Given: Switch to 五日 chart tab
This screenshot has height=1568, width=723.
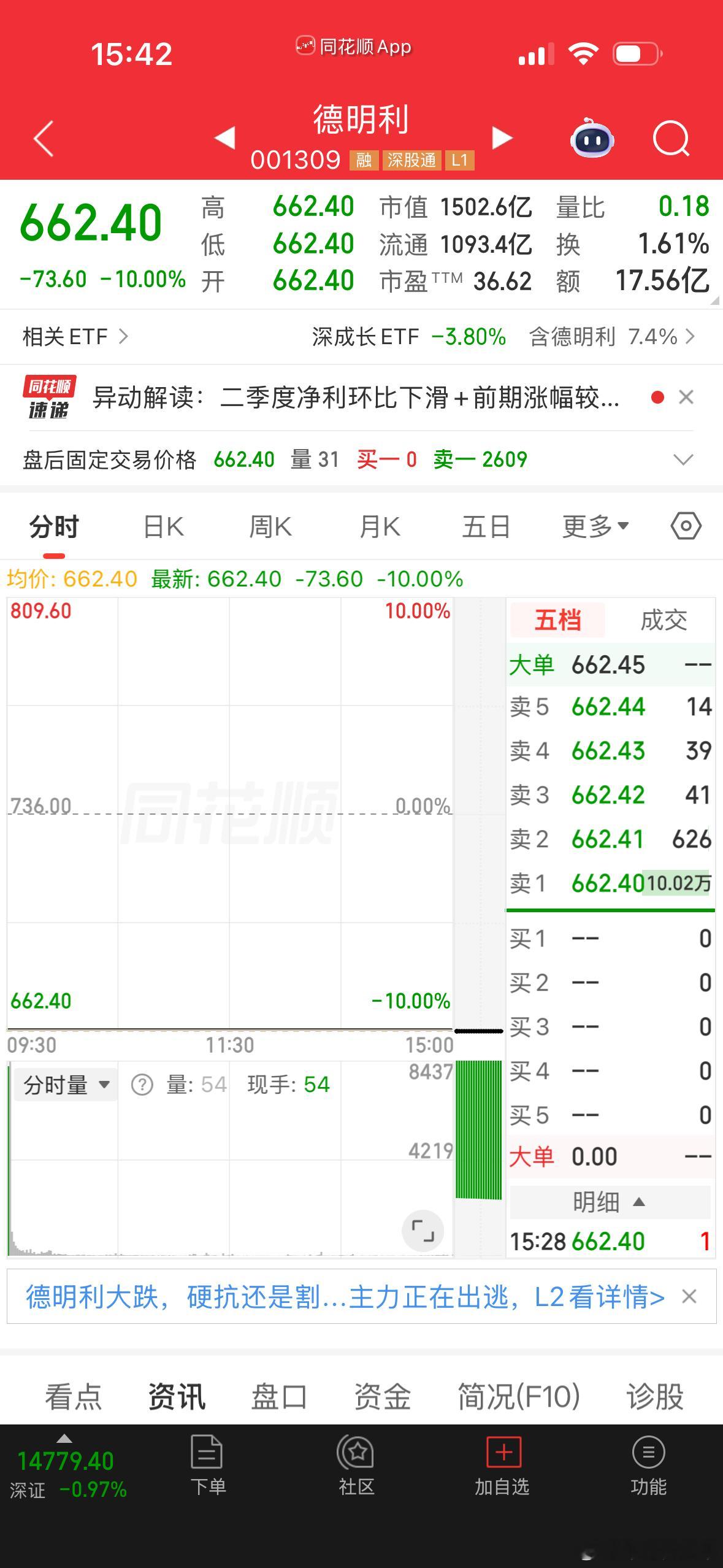Looking at the screenshot, I should pos(486,526).
